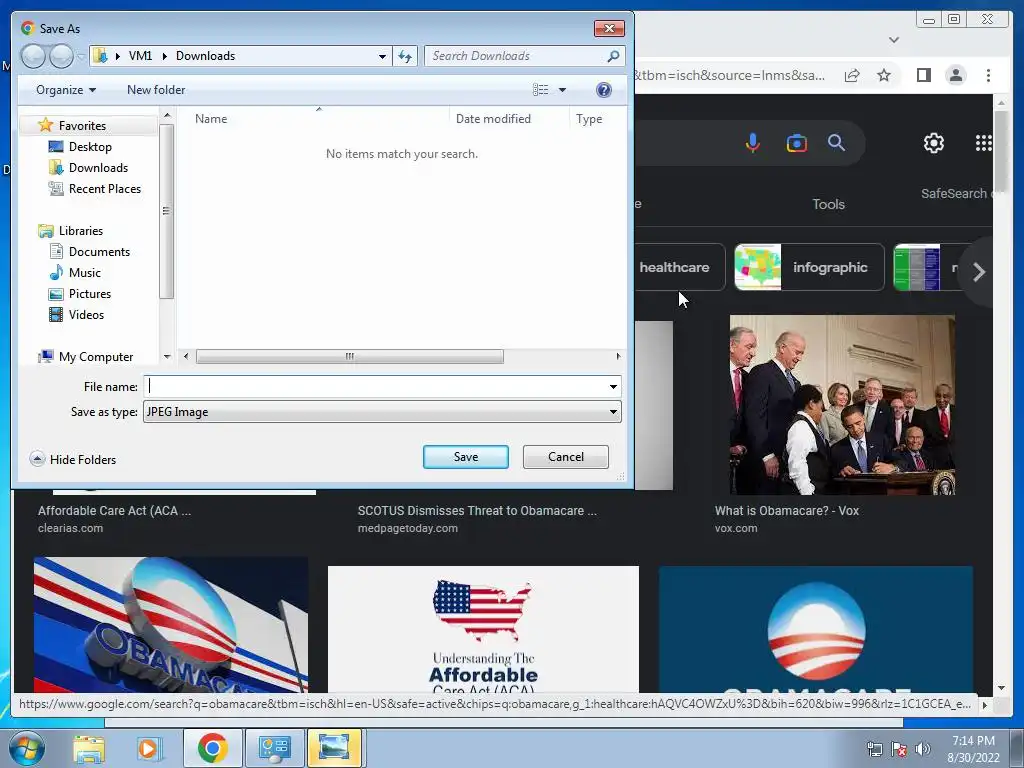Click the Google search magnifier icon

836,142
